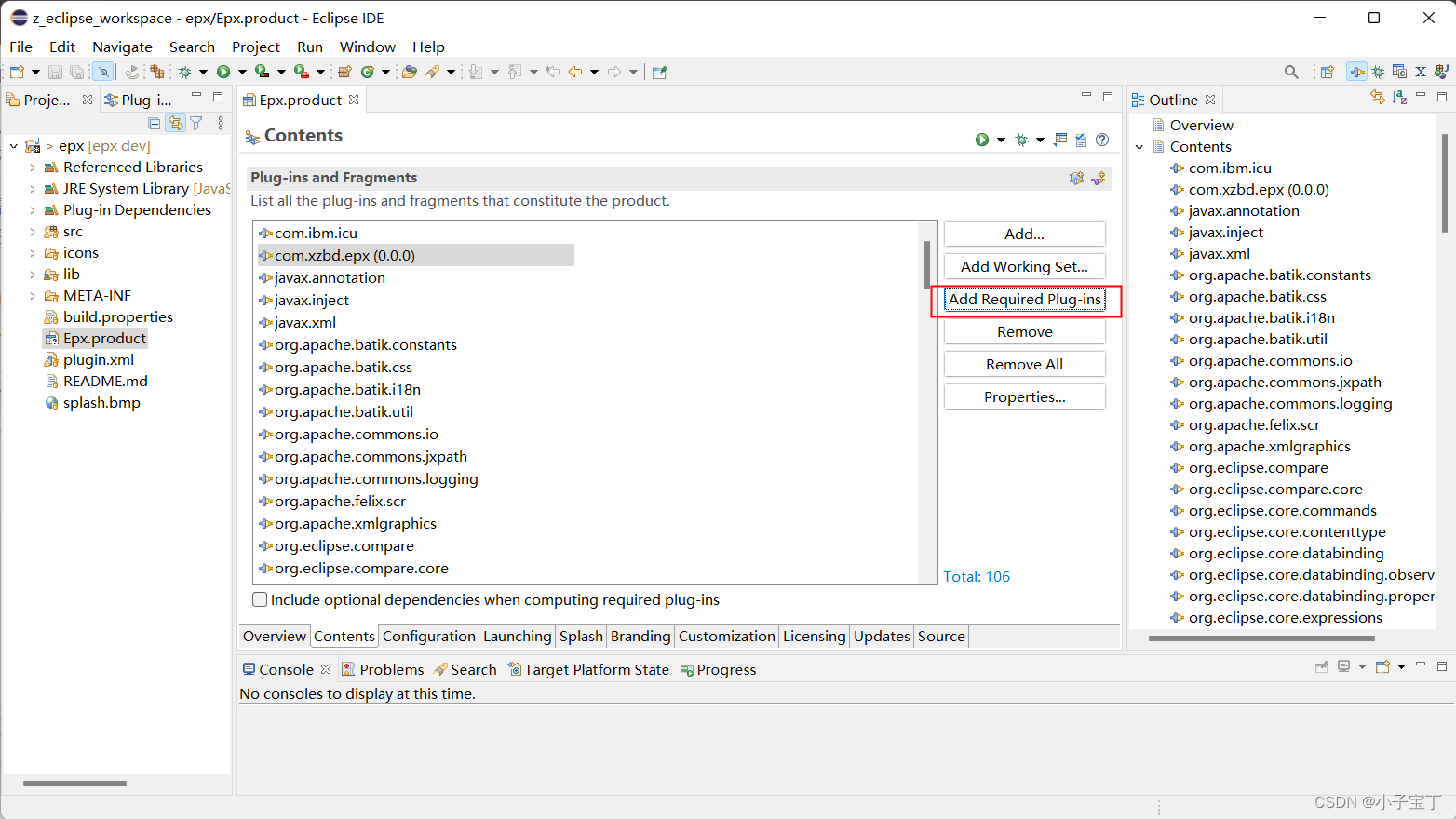Switch to the Plug-in Development perspective icon
The image size is (1456, 819).
pyautogui.click(x=1357, y=72)
